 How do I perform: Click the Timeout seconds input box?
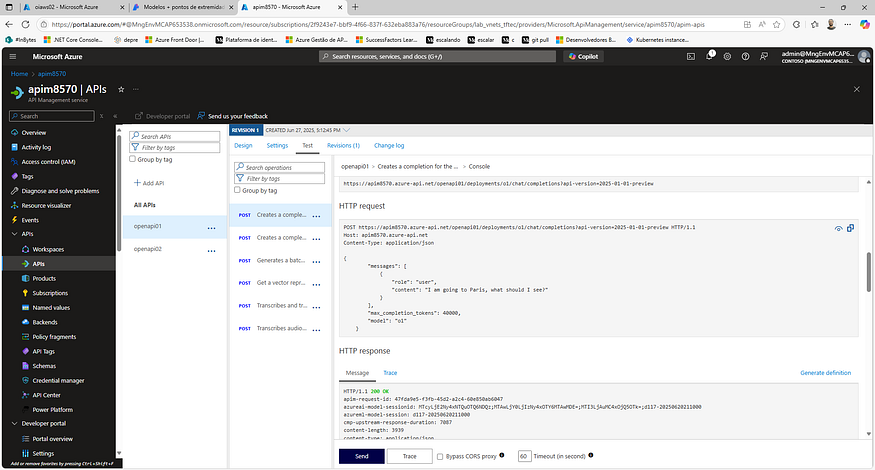coord(524,457)
